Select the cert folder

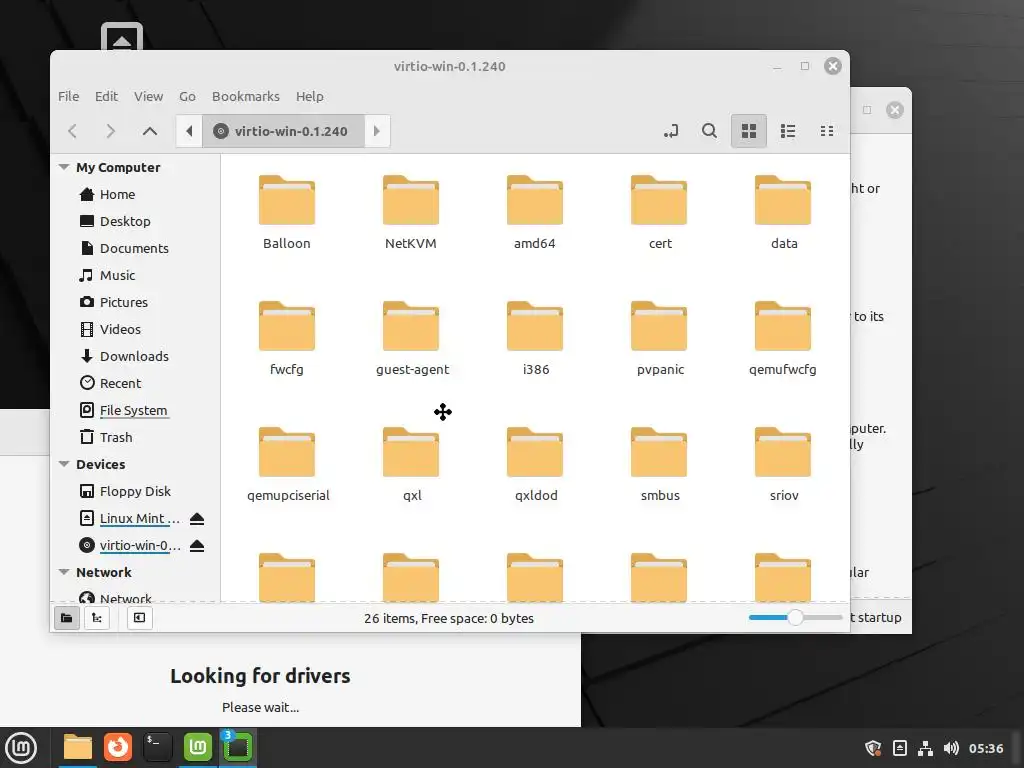(659, 212)
